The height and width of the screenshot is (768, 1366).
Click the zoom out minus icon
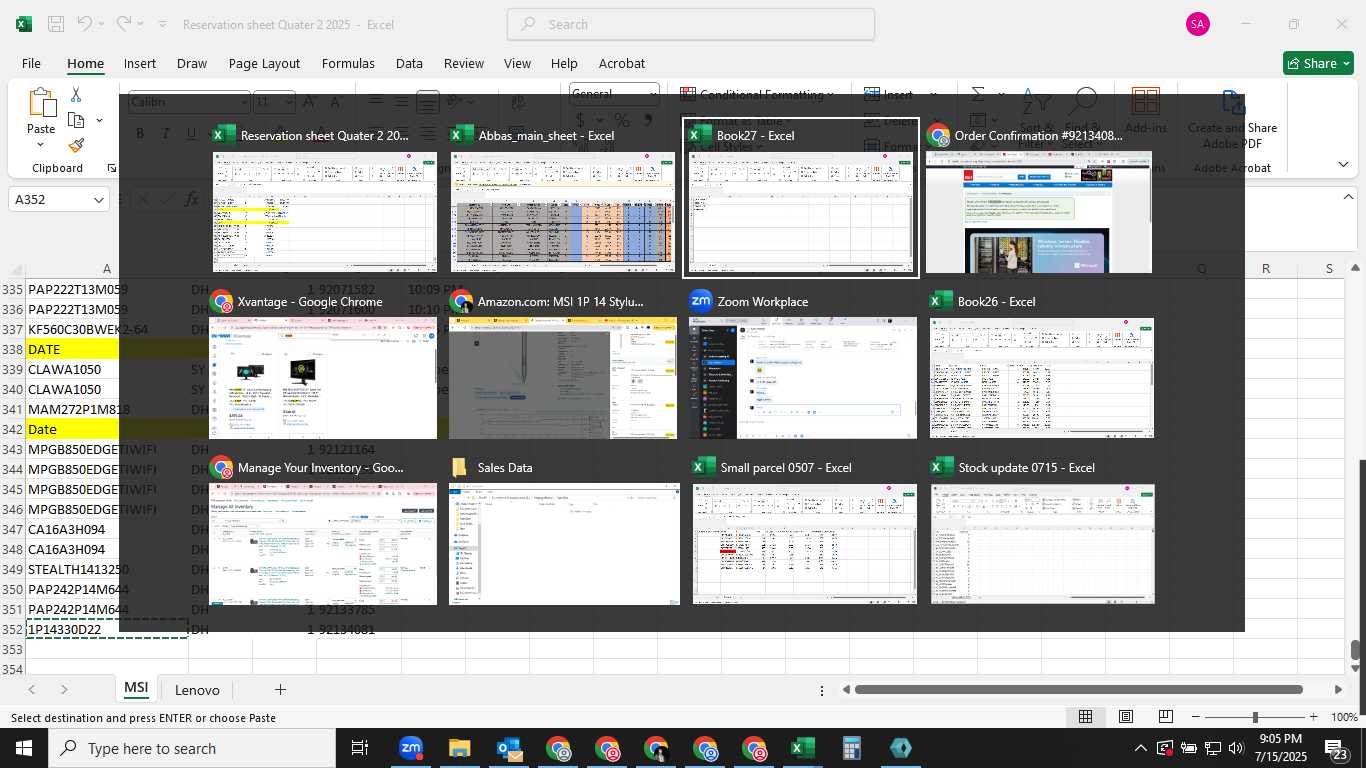(1196, 717)
